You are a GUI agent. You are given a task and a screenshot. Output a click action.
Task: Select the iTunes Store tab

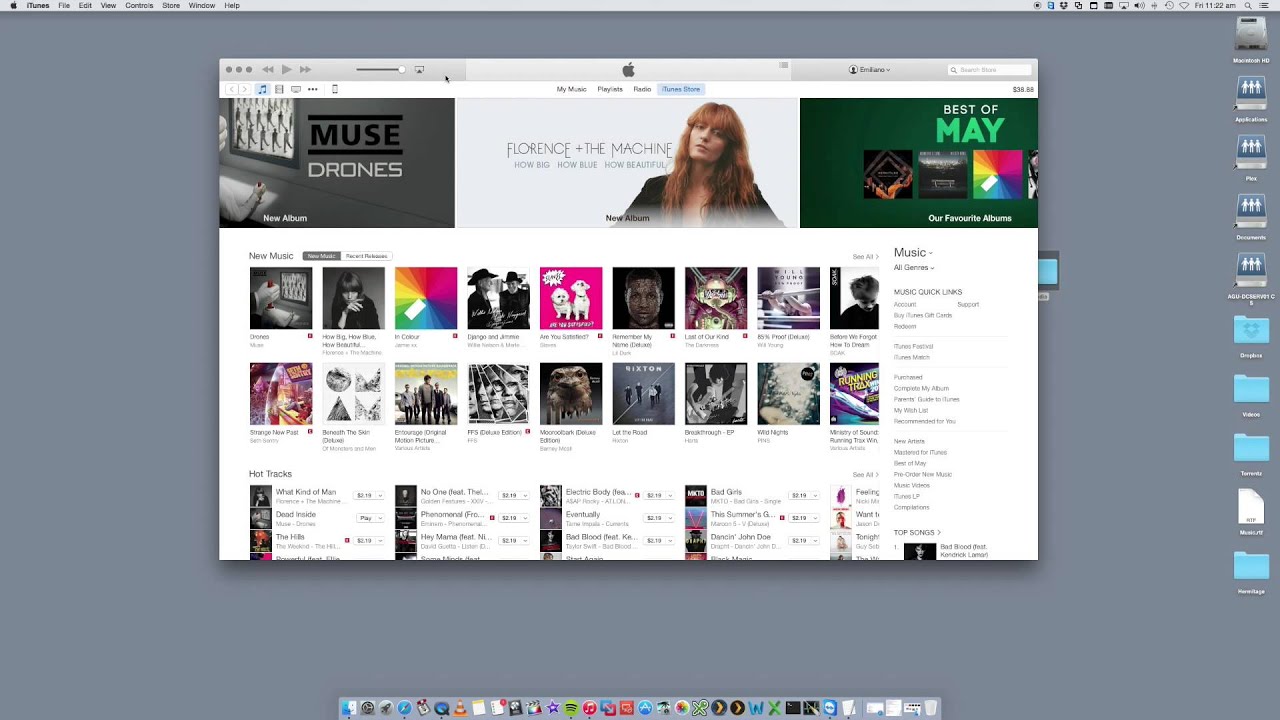coord(681,89)
